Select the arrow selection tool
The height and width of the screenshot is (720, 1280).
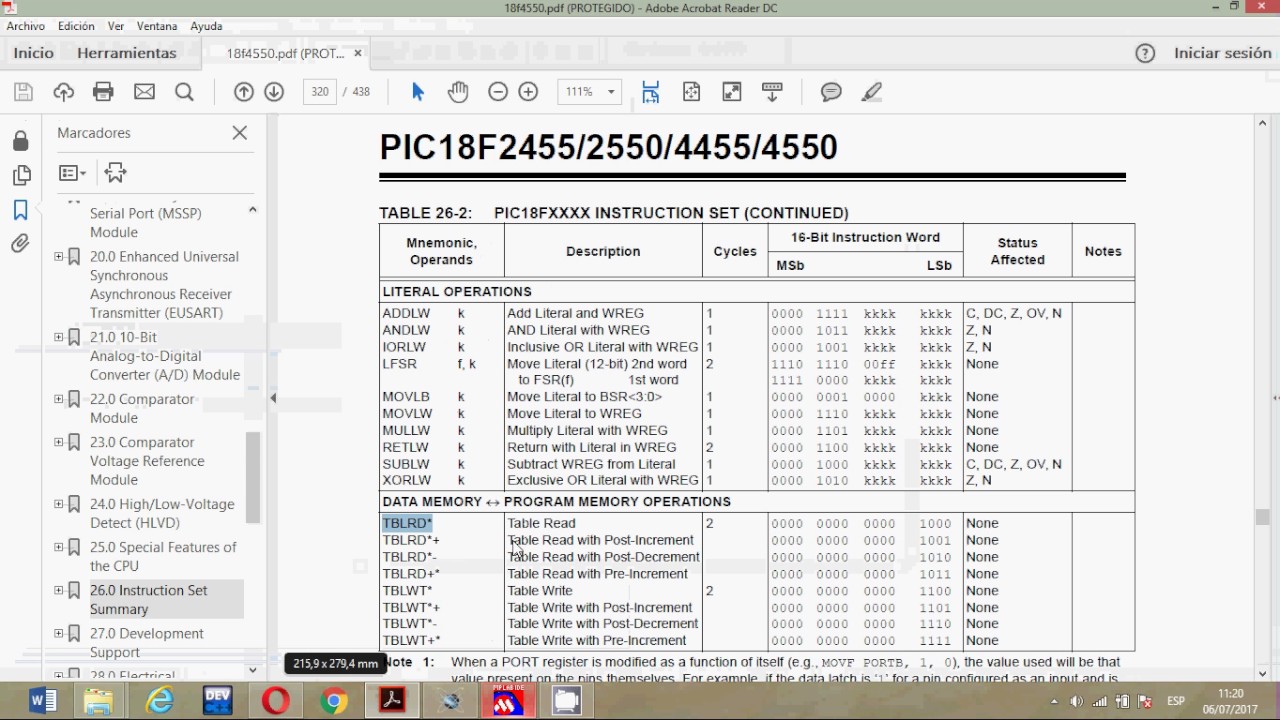(x=418, y=92)
